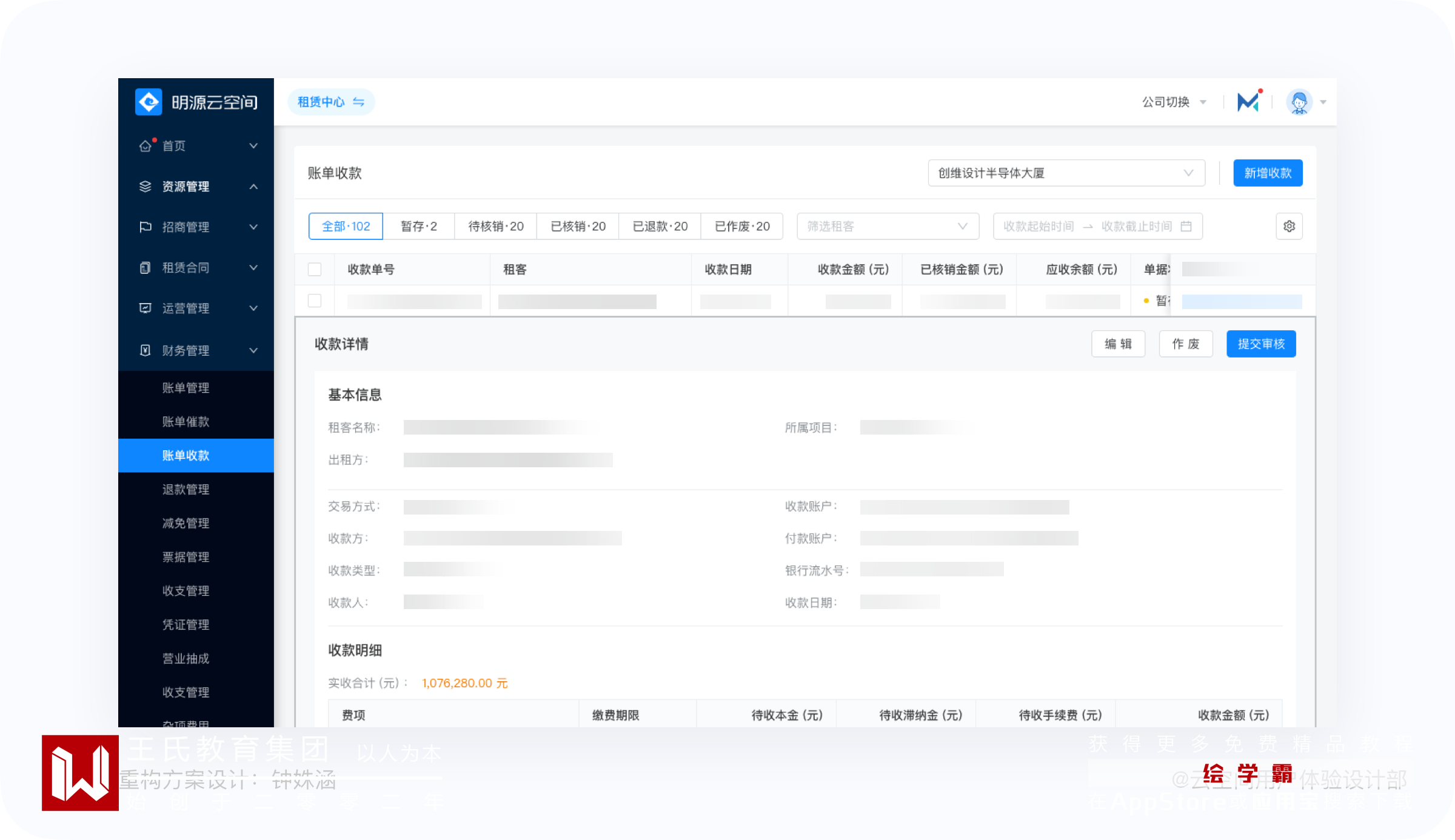Open the 筛选租客 tenant filter dropdown
The height and width of the screenshot is (840, 1455).
point(887,226)
